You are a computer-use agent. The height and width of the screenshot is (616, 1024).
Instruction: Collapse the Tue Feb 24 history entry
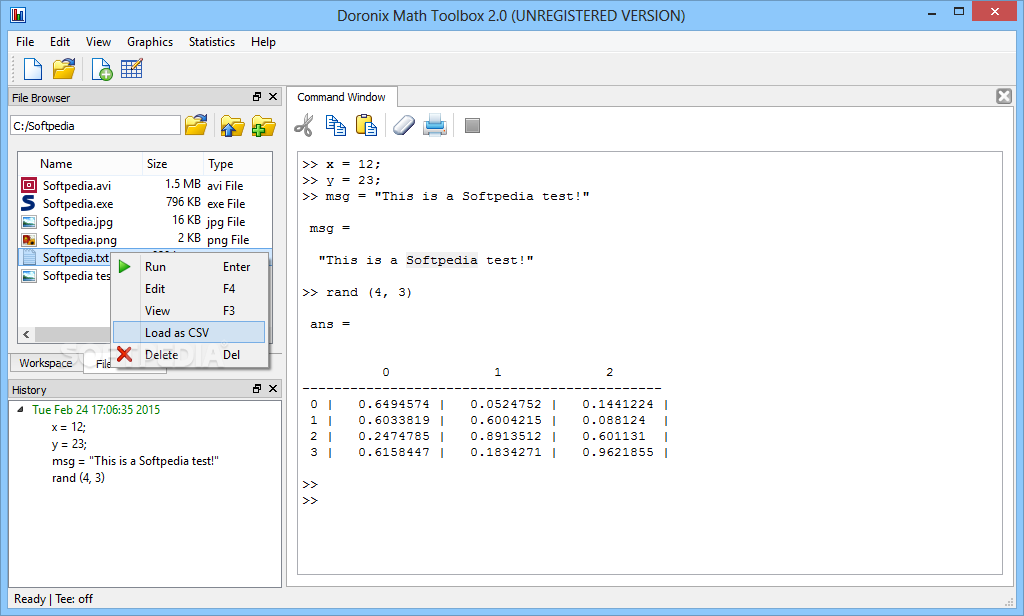20,410
